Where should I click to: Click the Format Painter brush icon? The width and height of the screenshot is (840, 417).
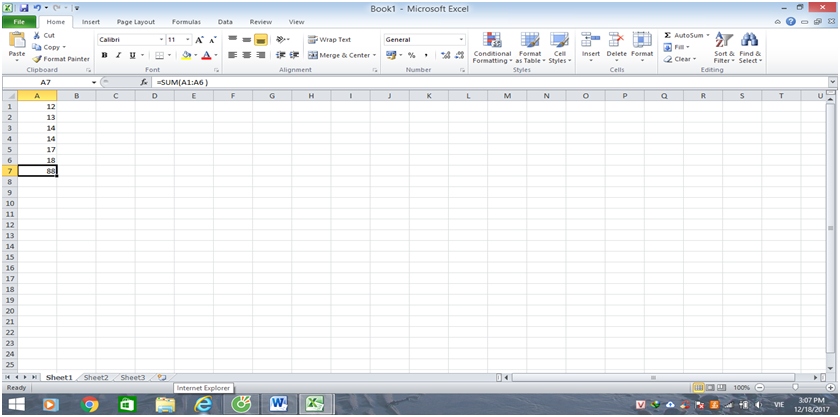(x=36, y=59)
